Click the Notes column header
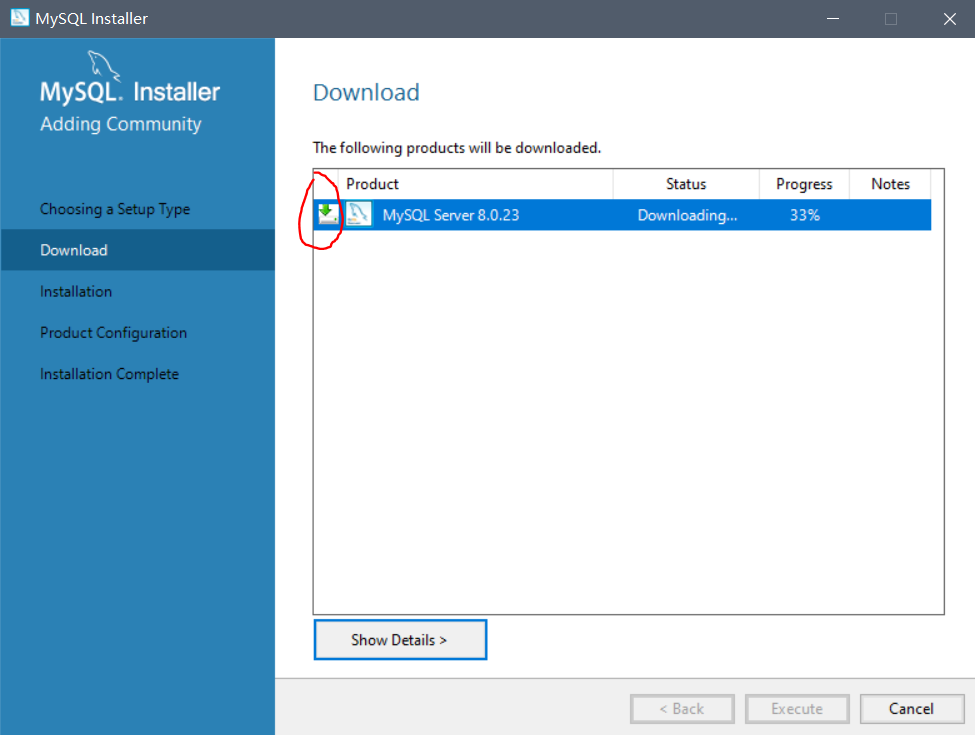975x735 pixels. point(890,184)
